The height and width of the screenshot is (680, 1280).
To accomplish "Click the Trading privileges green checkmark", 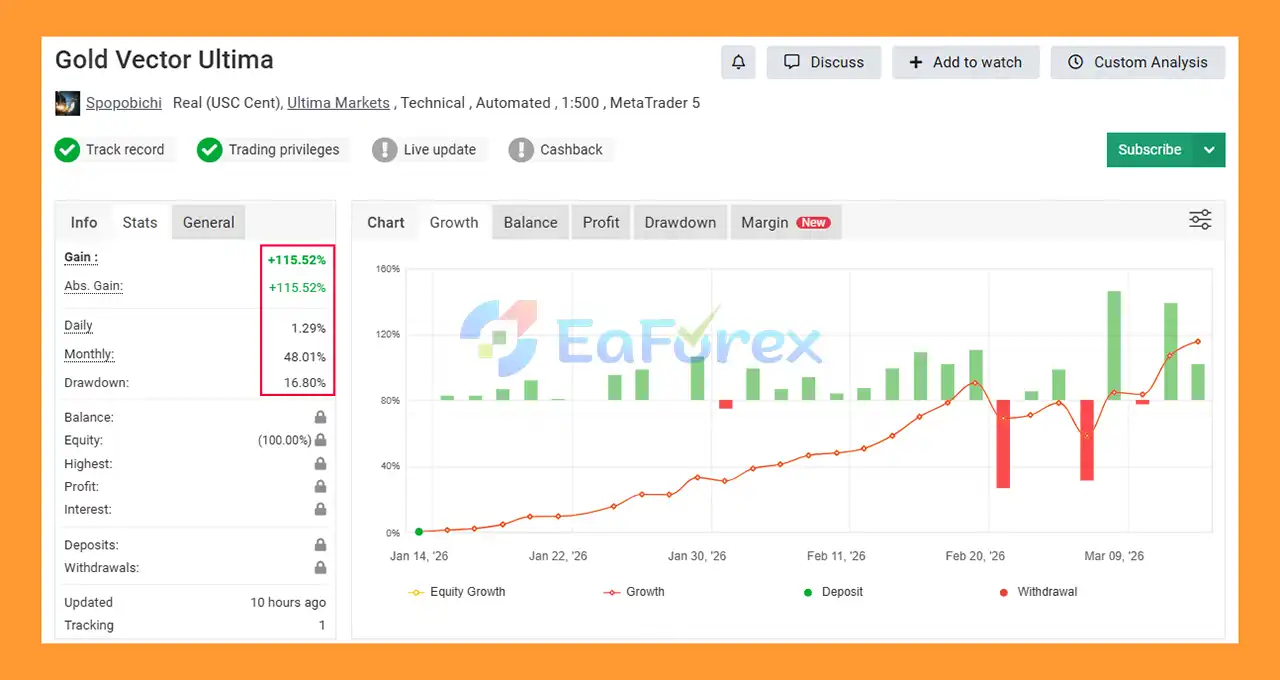I will [x=209, y=150].
